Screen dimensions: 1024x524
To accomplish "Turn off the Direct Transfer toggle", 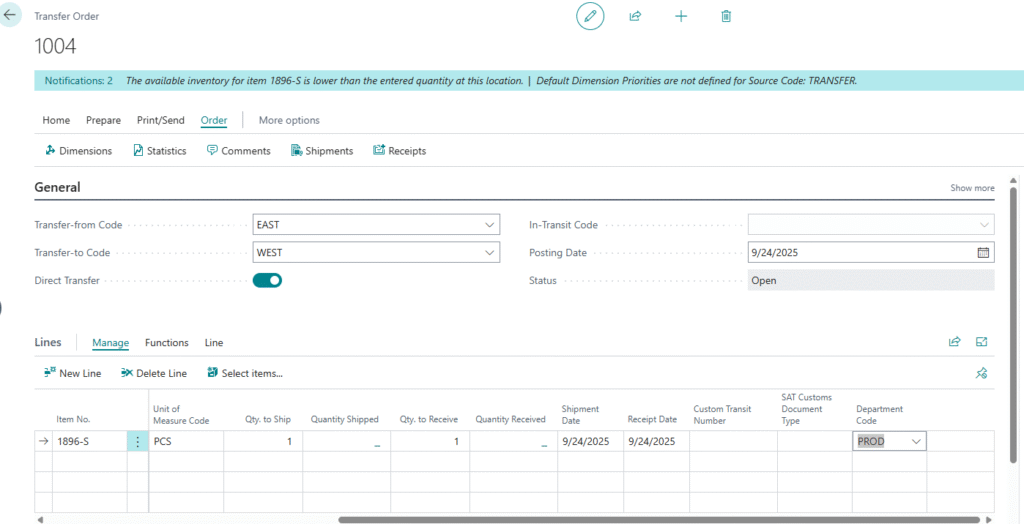I will point(267,281).
